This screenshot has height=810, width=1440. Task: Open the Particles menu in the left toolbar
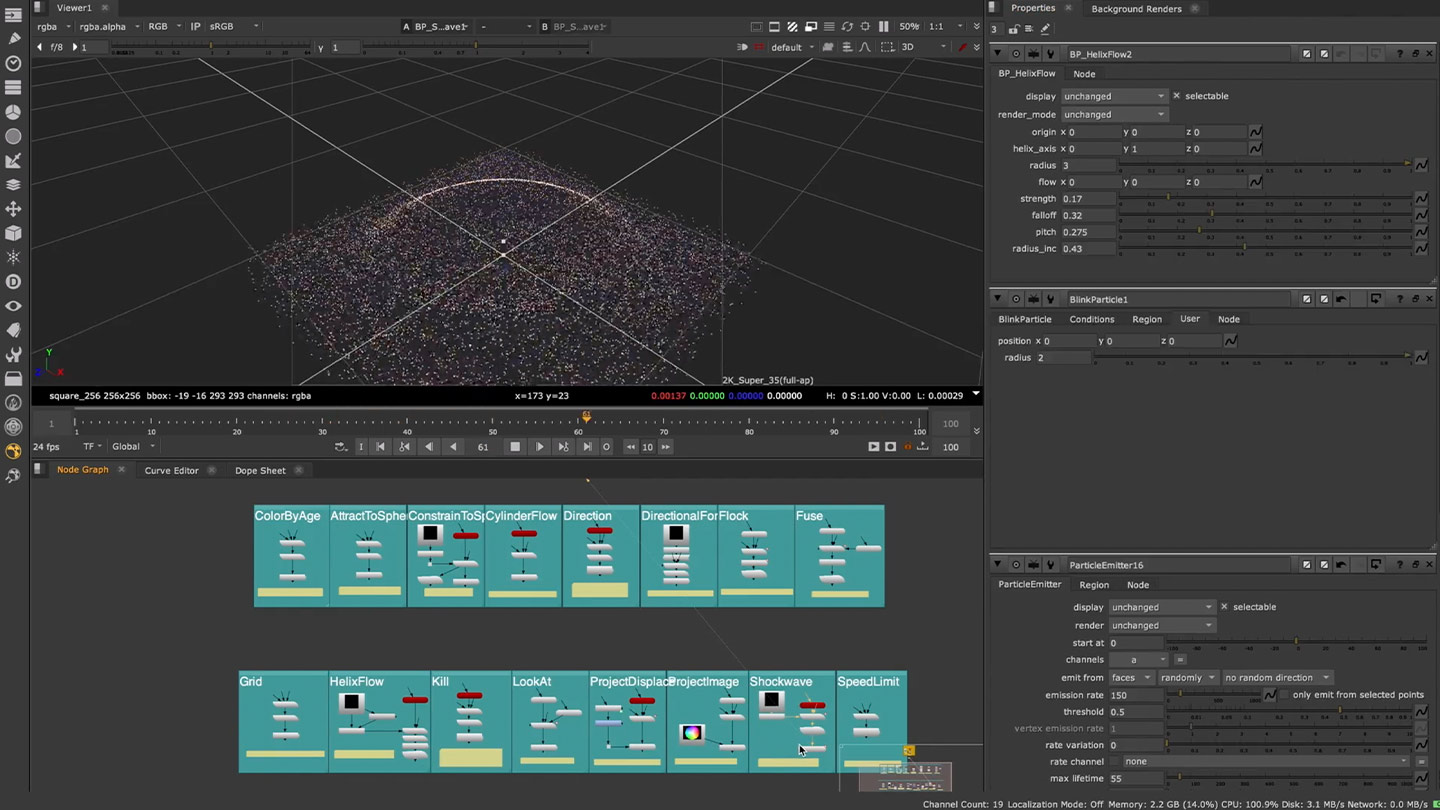tap(13, 257)
